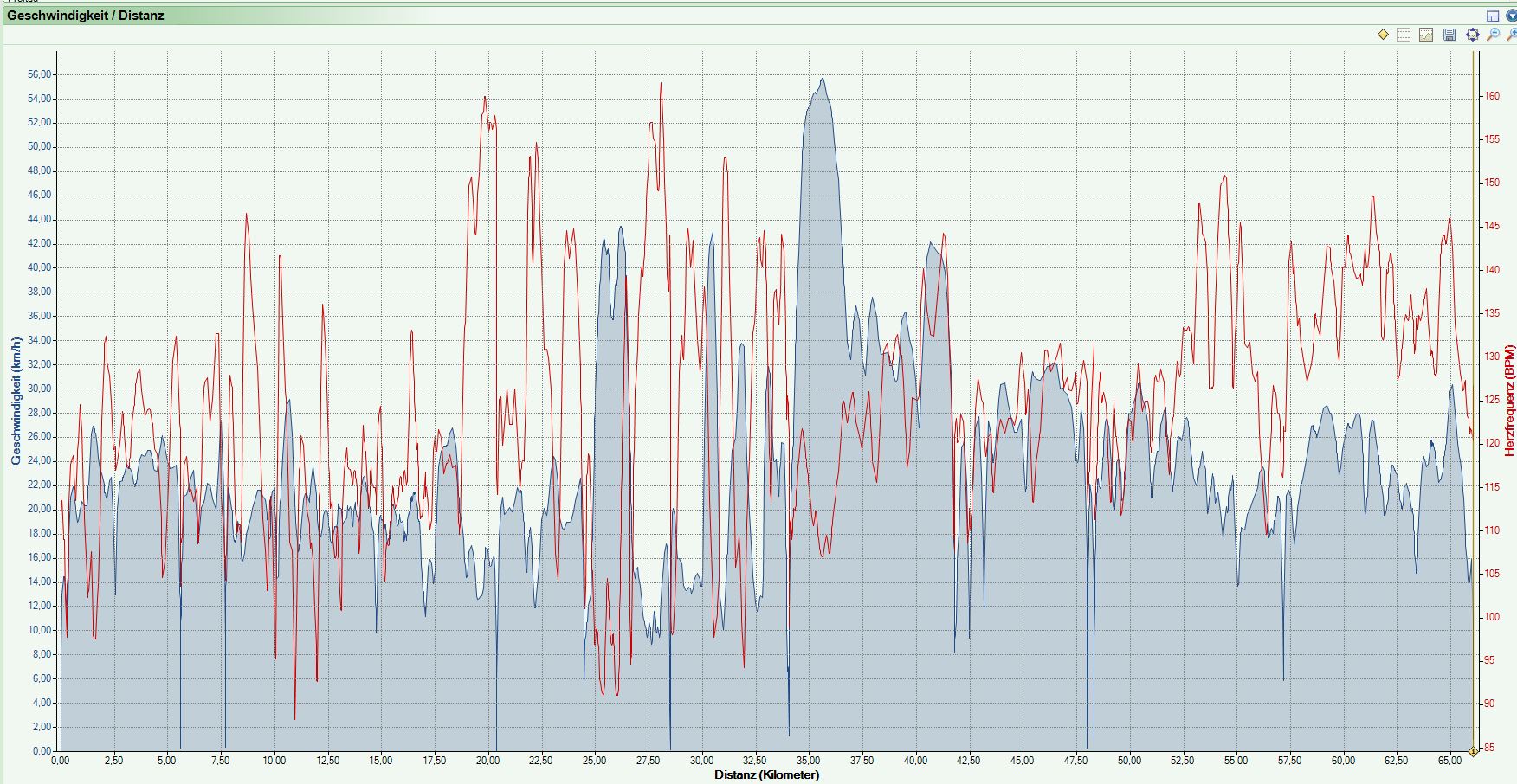
Task: Click the Herzfrequenz (BPM) axis label
Action: pyautogui.click(x=1509, y=401)
